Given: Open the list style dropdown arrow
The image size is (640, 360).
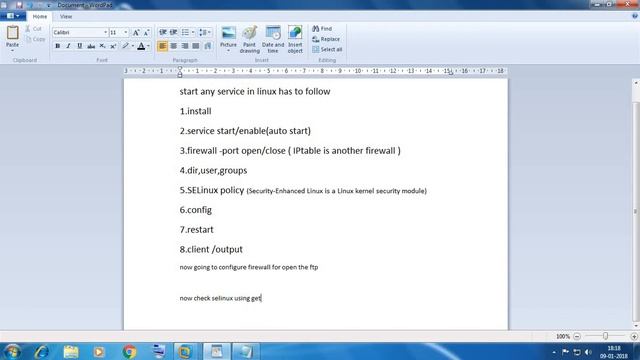Looking at the screenshot, I should pyautogui.click(x=193, y=32).
